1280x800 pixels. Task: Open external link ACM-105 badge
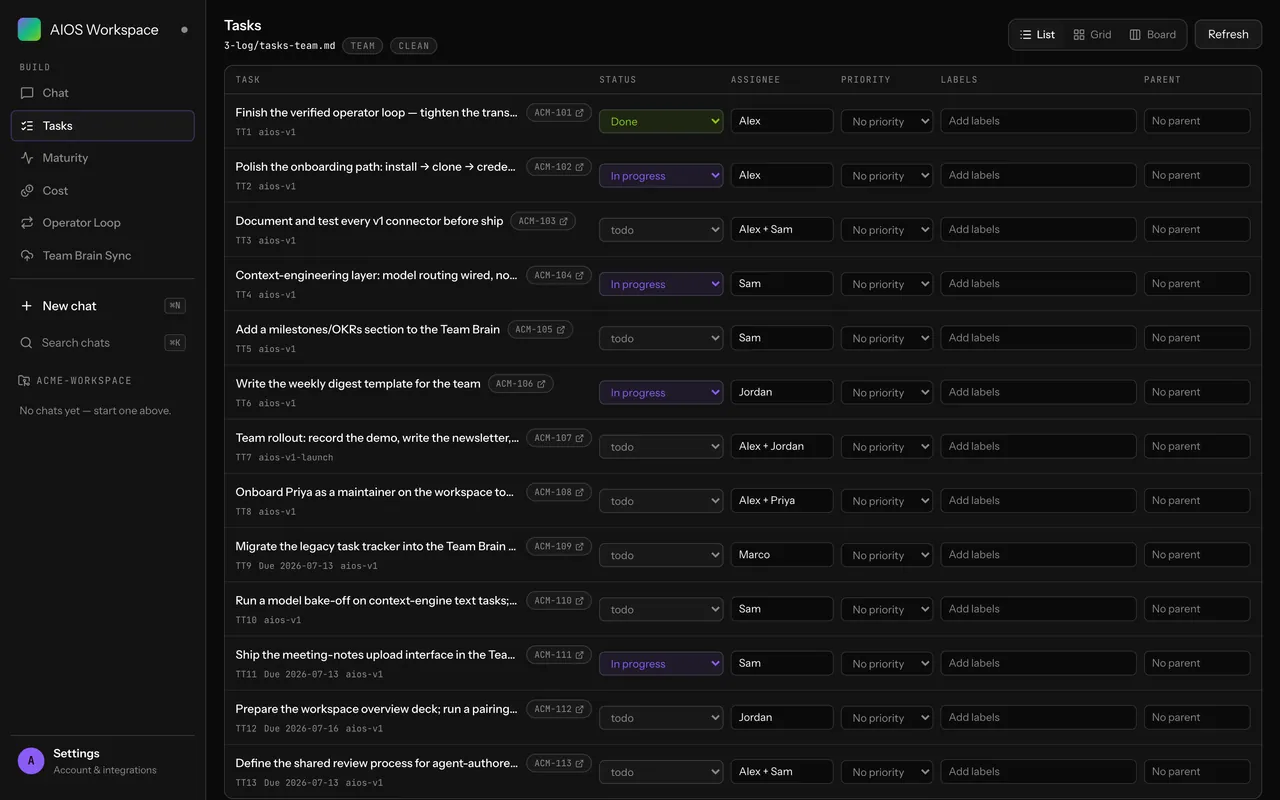pyautogui.click(x=540, y=329)
